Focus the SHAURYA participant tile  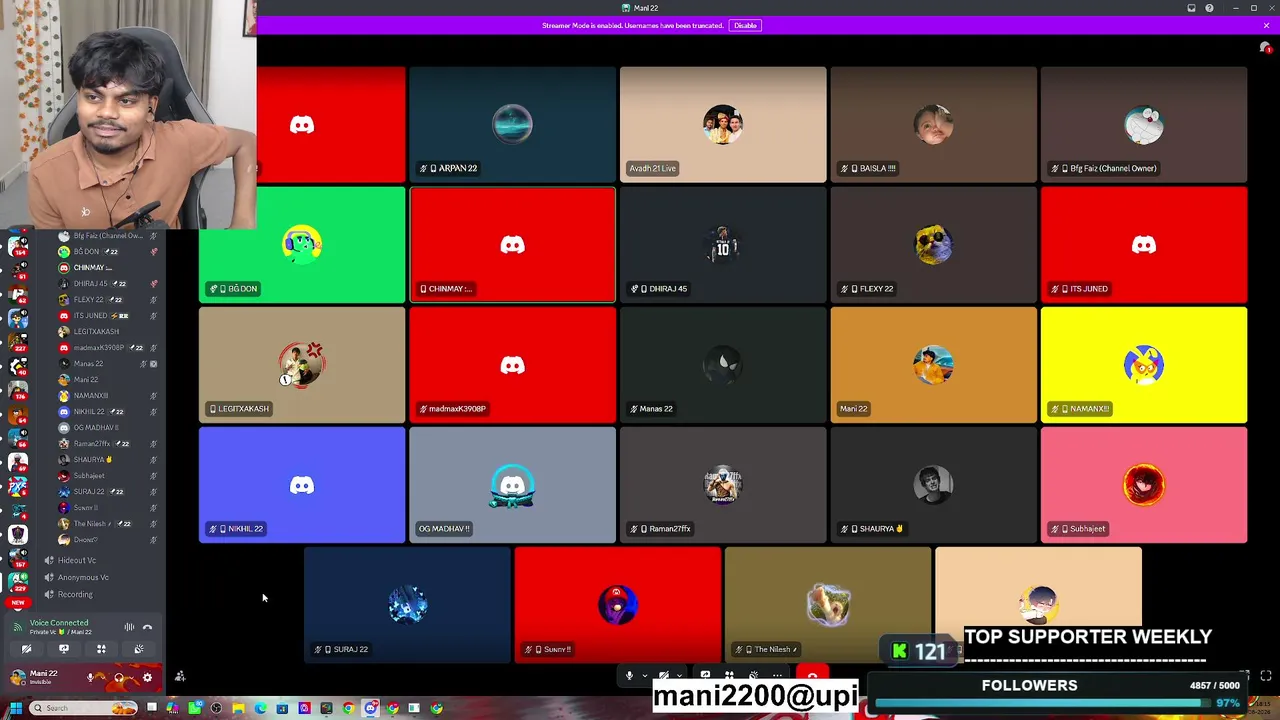pyautogui.click(x=933, y=485)
